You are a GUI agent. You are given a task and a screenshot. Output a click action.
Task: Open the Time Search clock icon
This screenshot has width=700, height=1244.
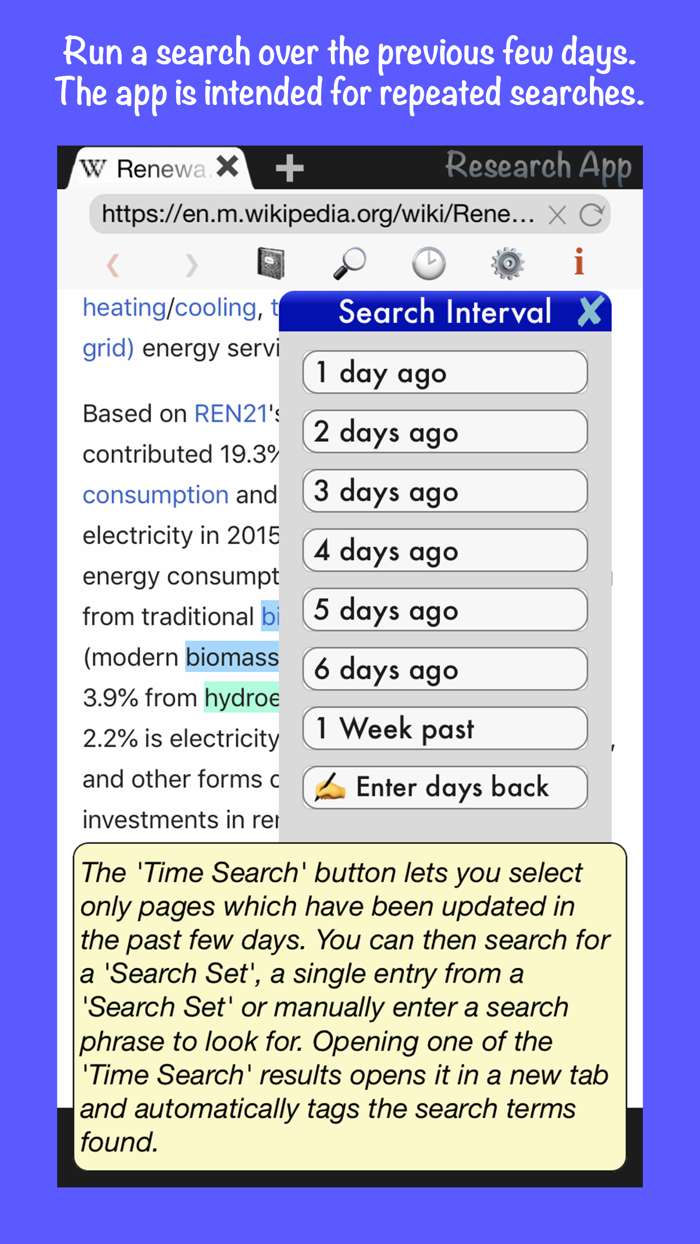pyautogui.click(x=428, y=263)
